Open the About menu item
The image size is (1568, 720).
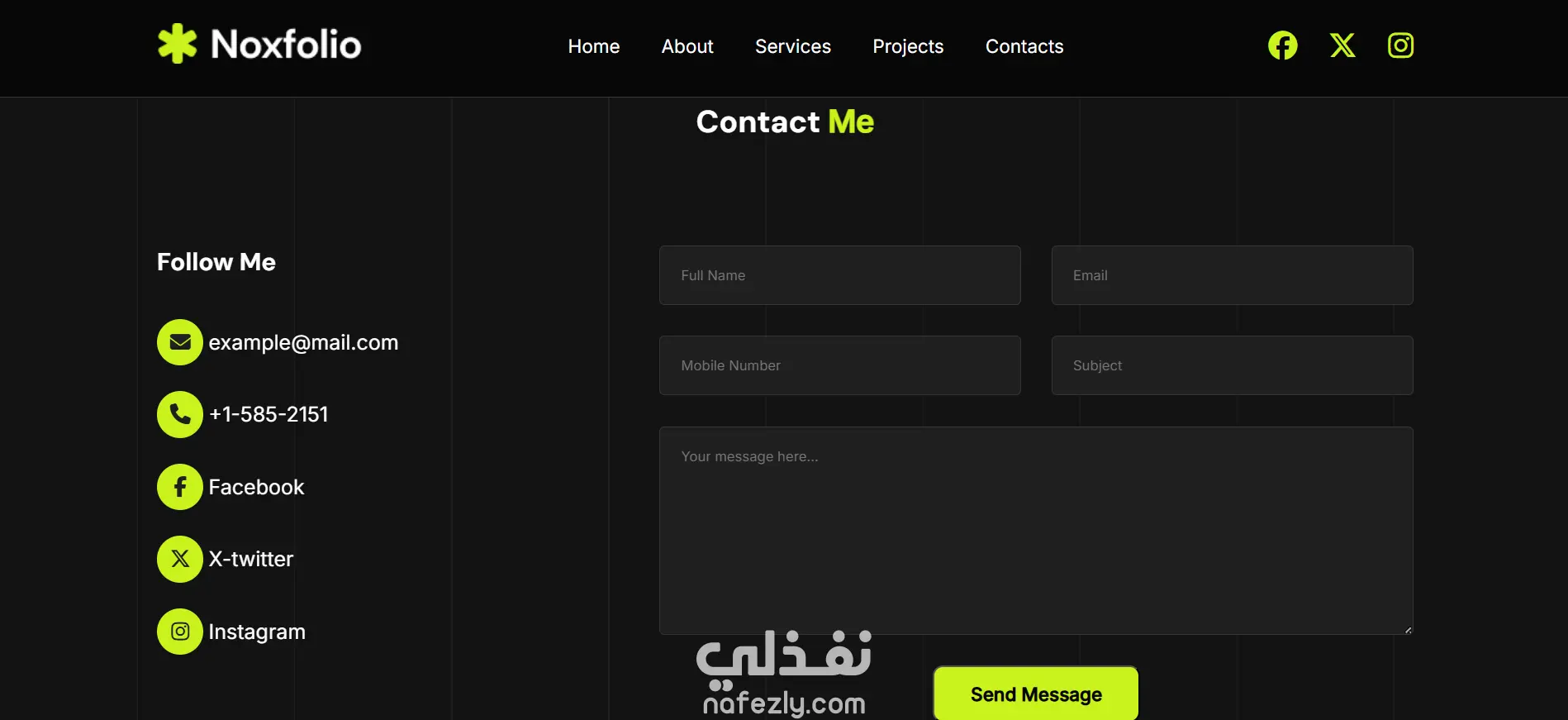(x=687, y=46)
